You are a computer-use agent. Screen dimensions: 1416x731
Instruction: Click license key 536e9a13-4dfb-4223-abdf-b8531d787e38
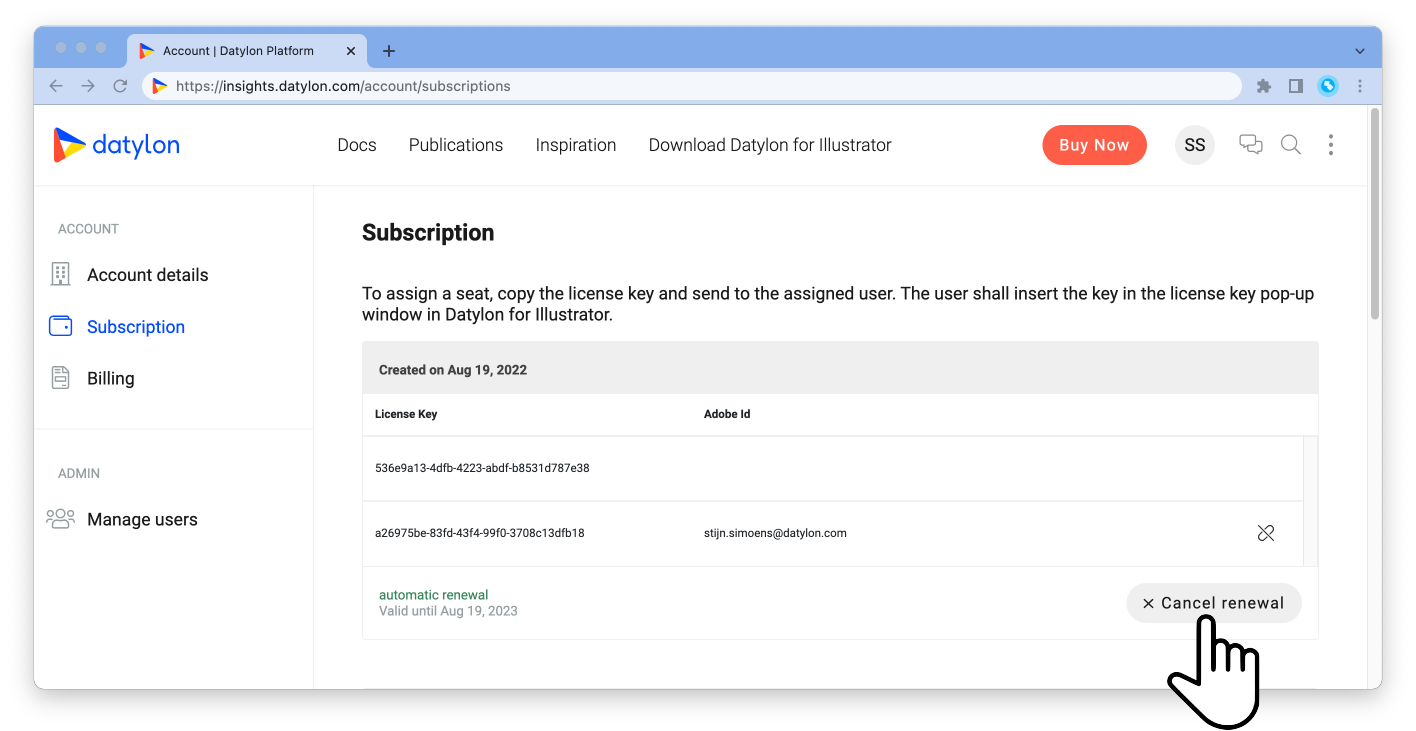pos(482,468)
